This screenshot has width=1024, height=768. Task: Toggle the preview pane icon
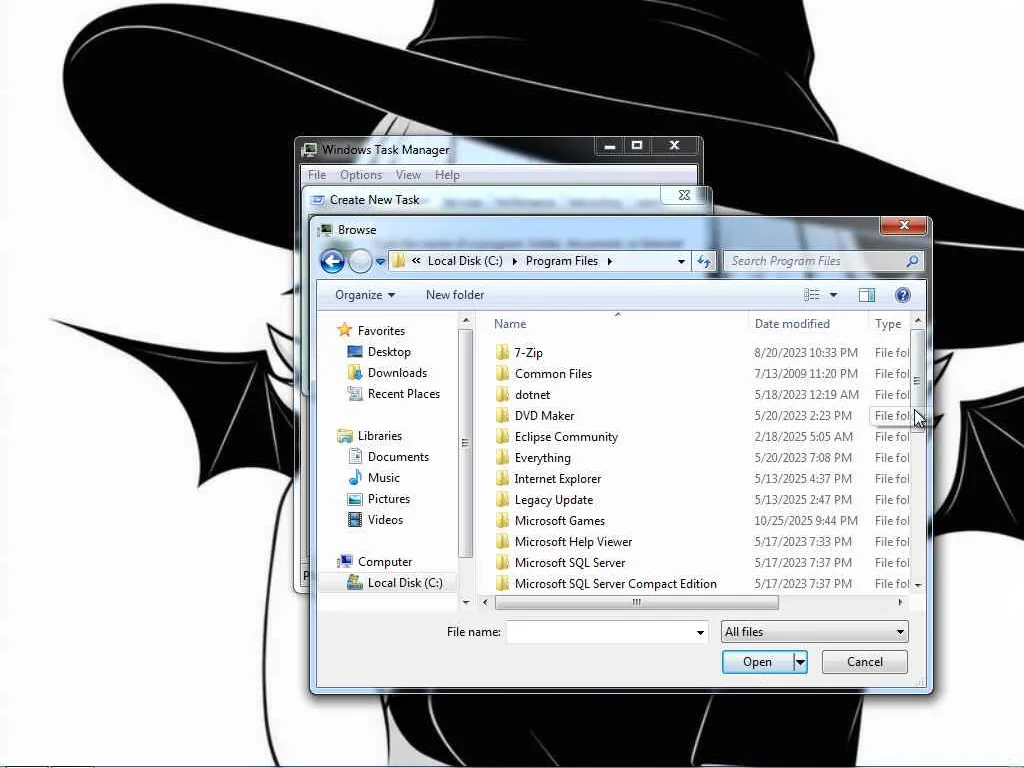(x=867, y=295)
